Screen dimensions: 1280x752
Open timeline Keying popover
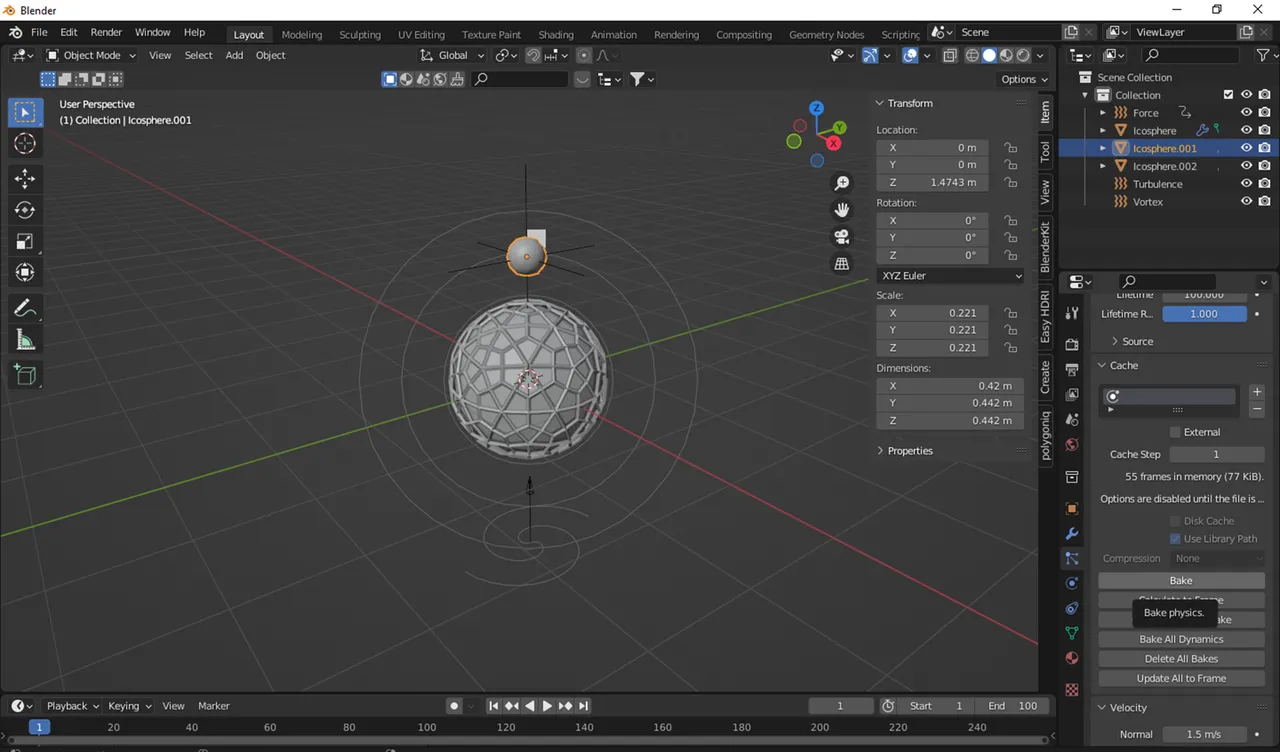(130, 706)
